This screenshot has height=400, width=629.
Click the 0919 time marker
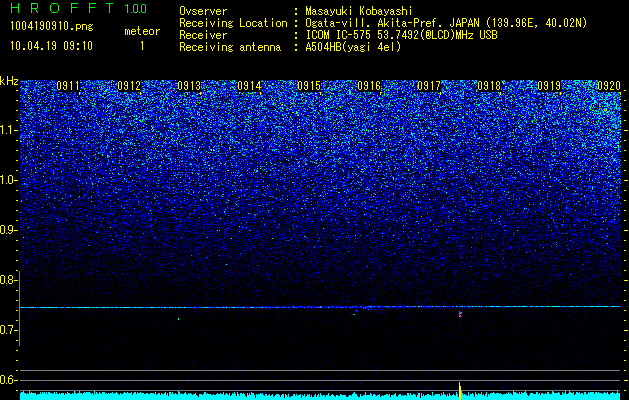[x=549, y=86]
